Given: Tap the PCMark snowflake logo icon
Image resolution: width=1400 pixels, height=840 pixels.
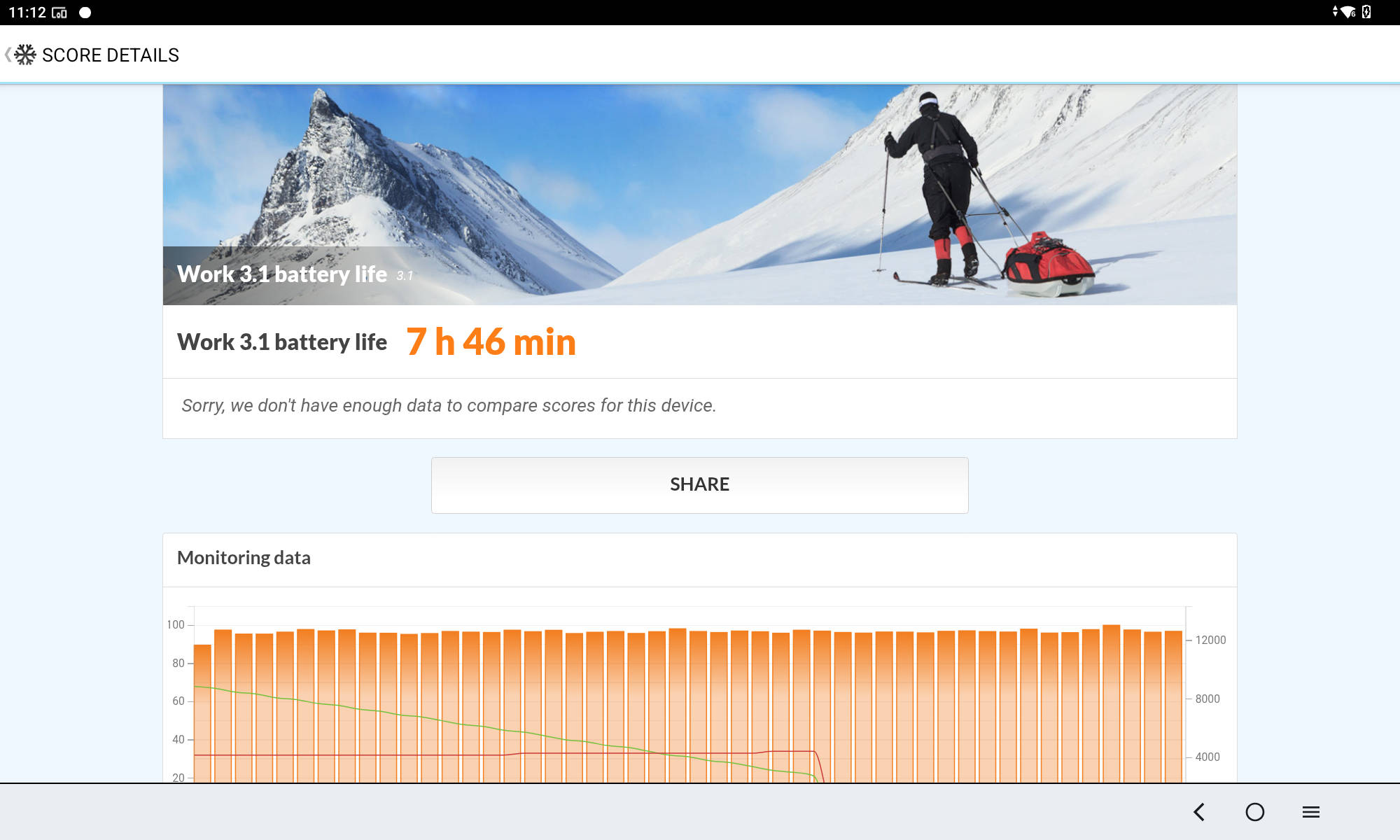Looking at the screenshot, I should pyautogui.click(x=25, y=55).
